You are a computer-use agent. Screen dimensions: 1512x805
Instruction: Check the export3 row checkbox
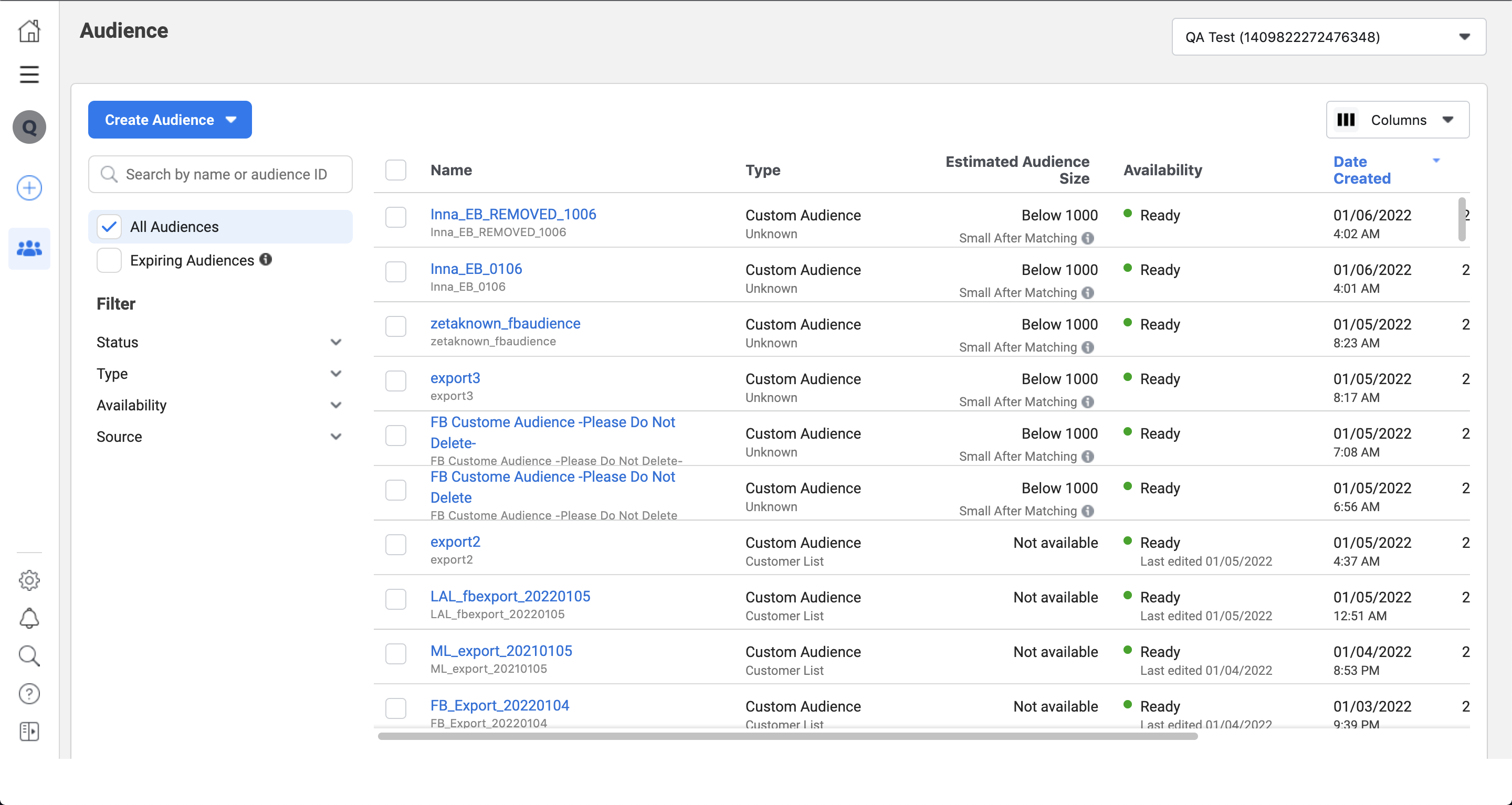tap(396, 381)
